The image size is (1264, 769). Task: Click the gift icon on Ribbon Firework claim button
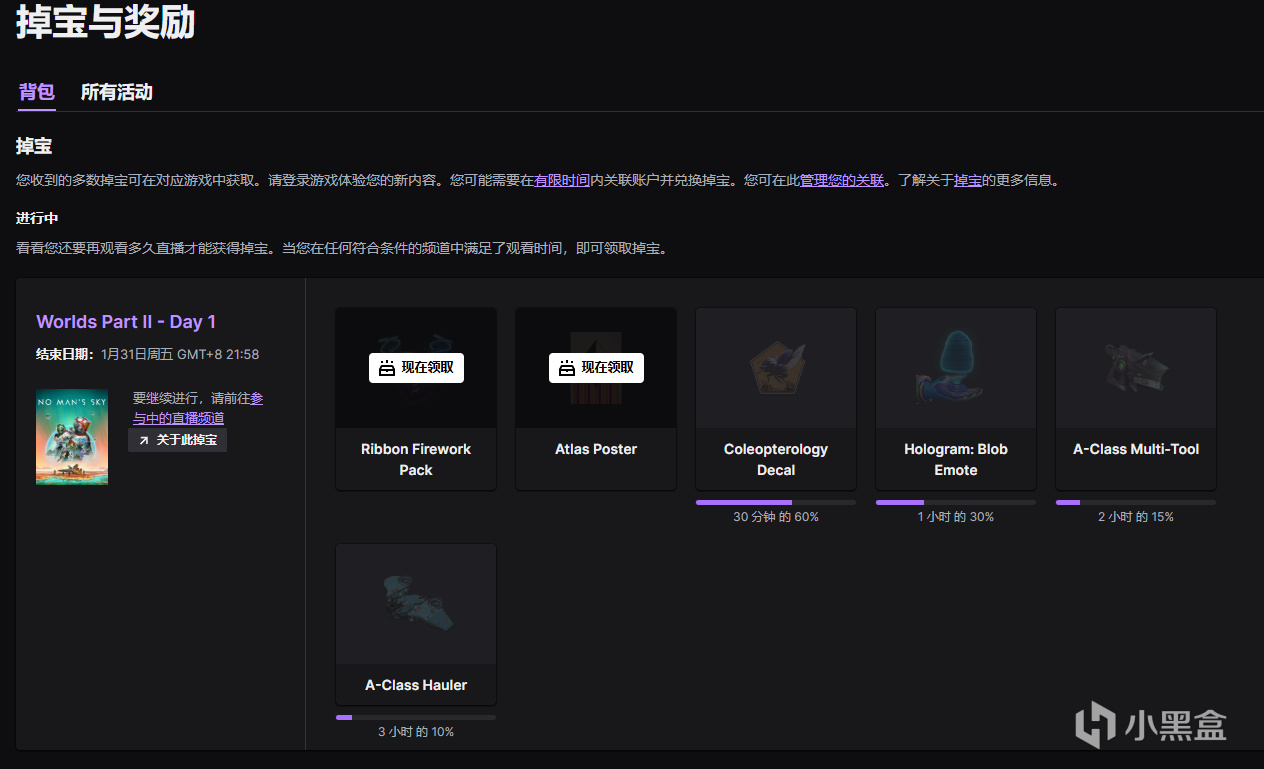(387, 368)
